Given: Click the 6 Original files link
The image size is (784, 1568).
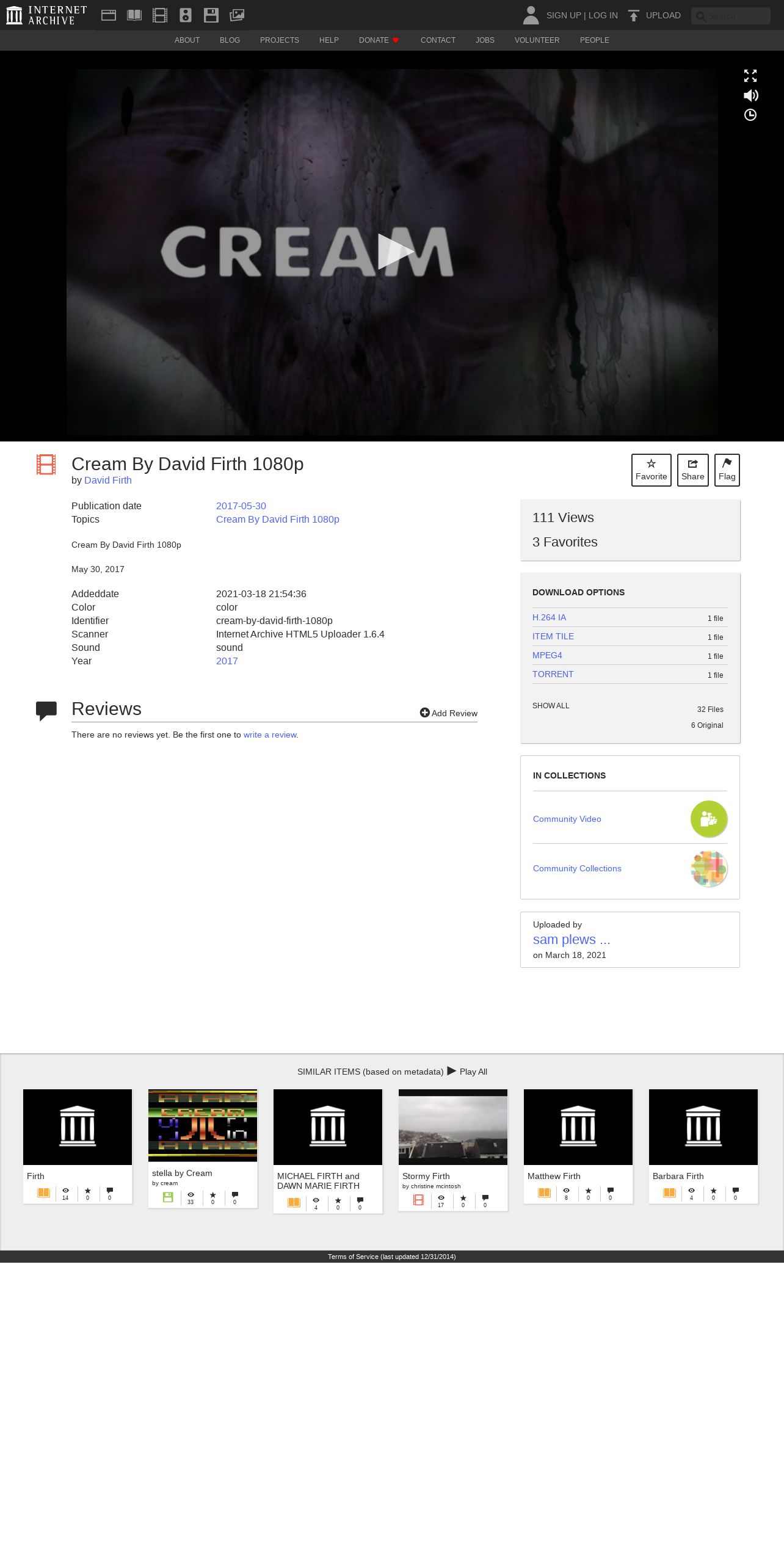Looking at the screenshot, I should point(707,725).
